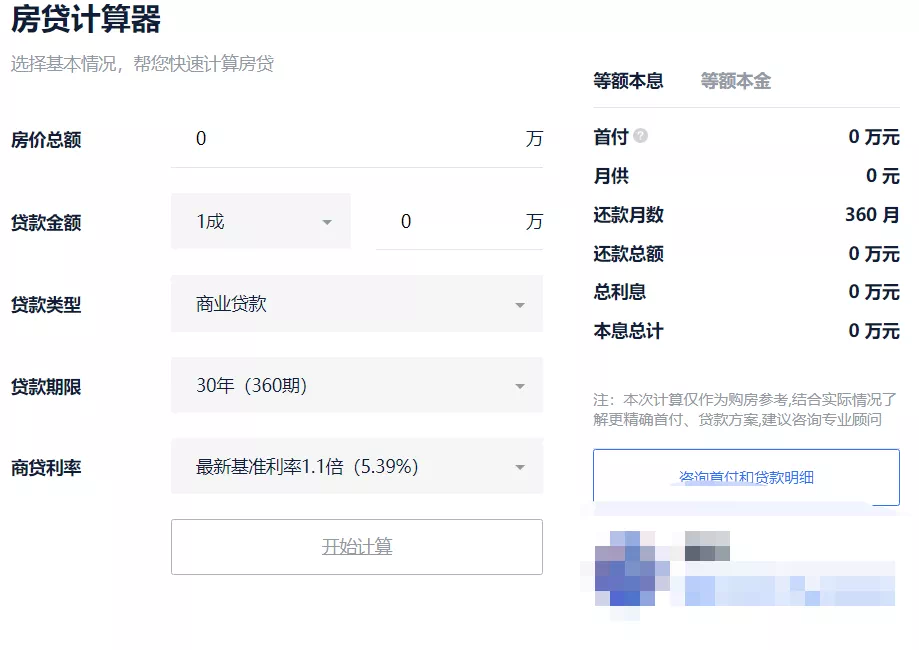
Task: Click the 贷款类型 field label
Action: tap(46, 305)
